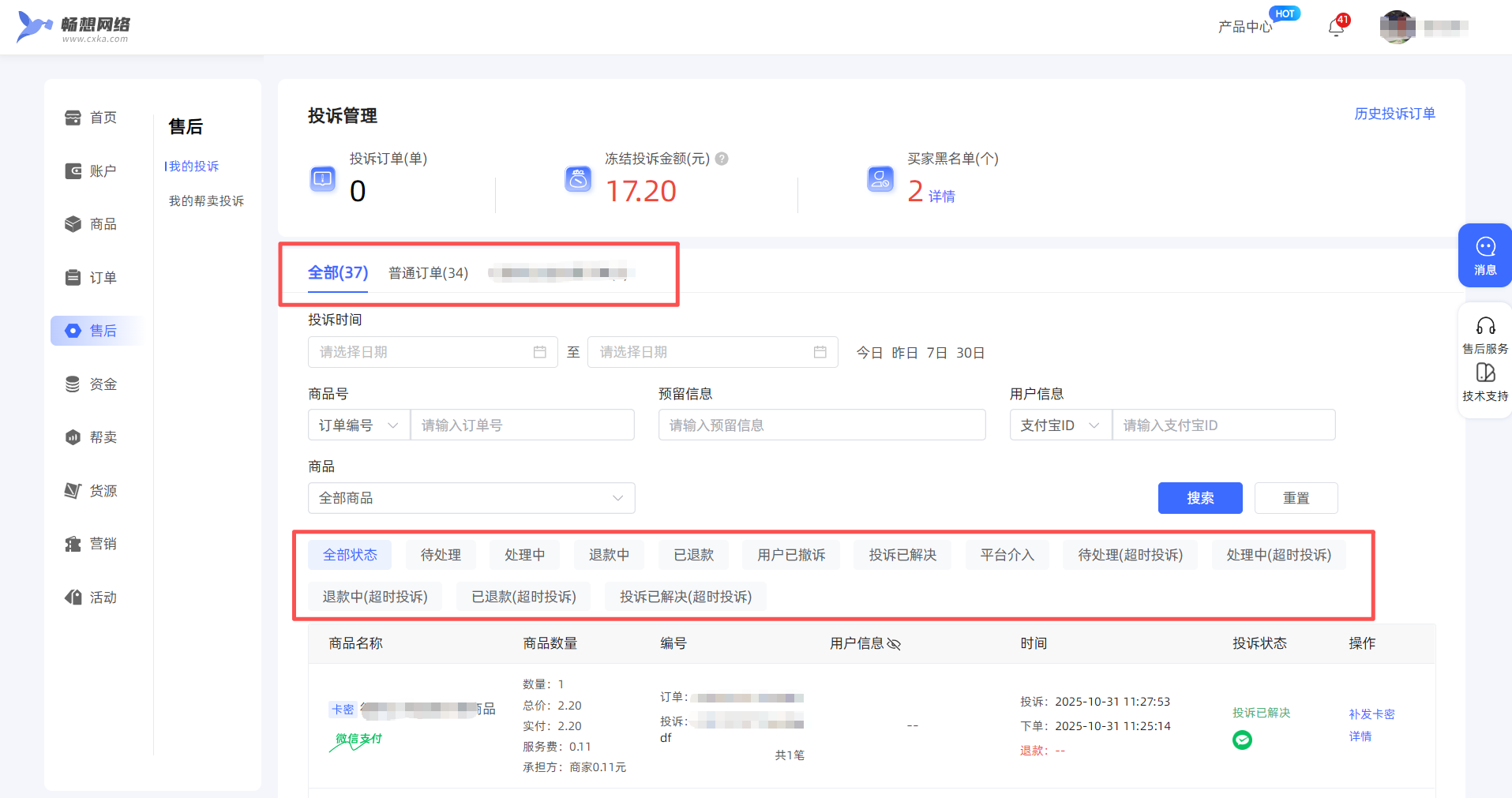
Task: Click the notification bell icon
Action: coord(1335,28)
